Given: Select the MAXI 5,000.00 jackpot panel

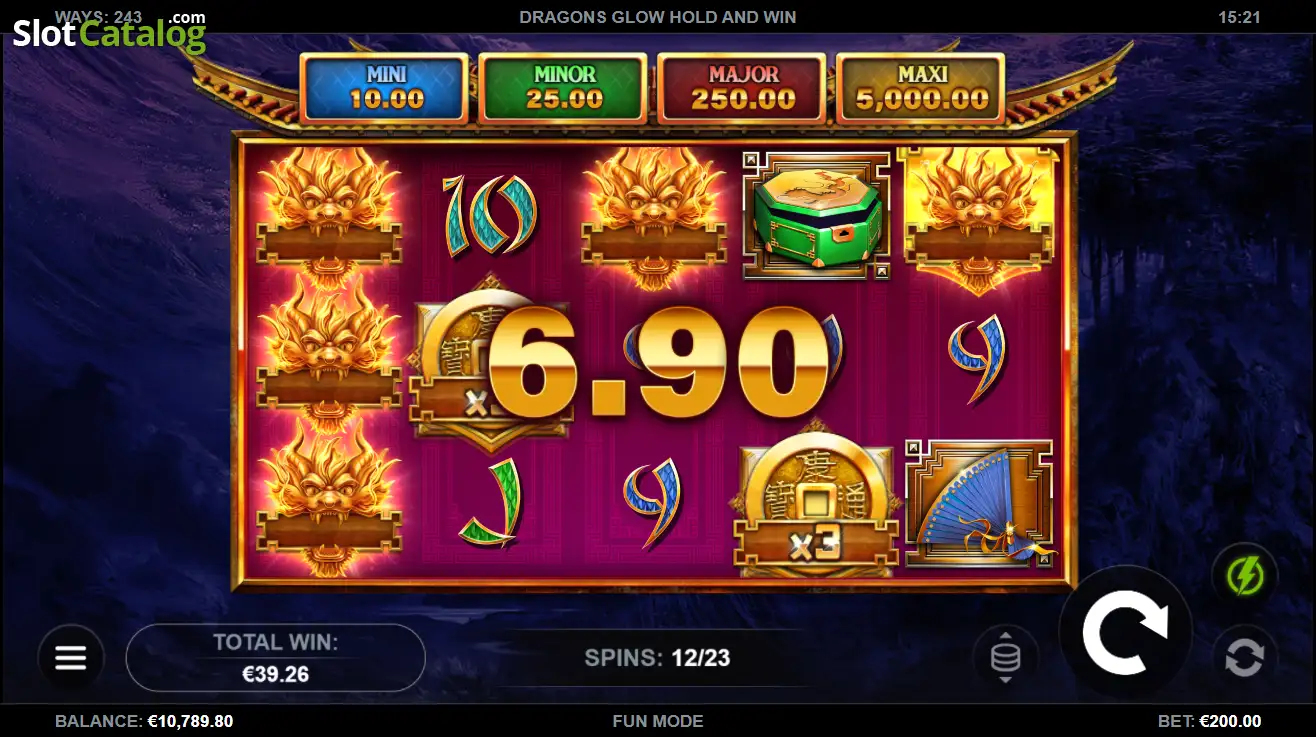Looking at the screenshot, I should pyautogui.click(x=920, y=88).
